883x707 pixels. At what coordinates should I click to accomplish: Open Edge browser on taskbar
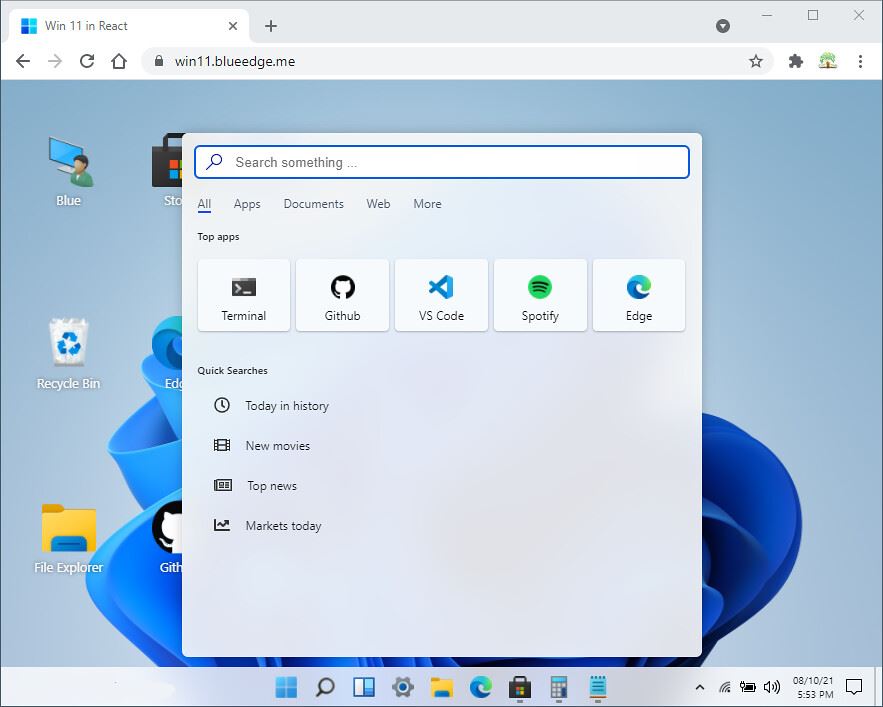[x=481, y=687]
